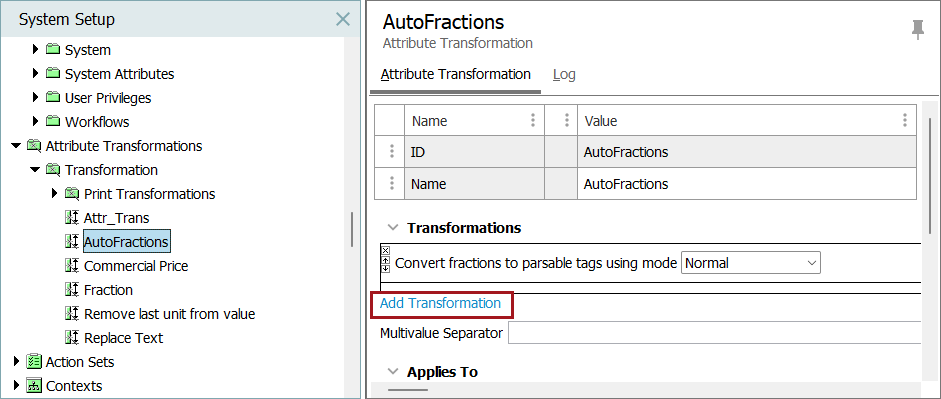Screen dimensions: 941x399
Task: Click the Commercial Price transformation icon
Action: [71, 266]
